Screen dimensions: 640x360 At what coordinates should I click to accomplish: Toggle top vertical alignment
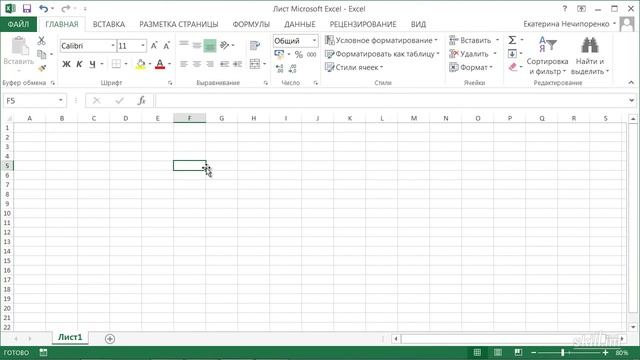pyautogui.click(x=184, y=45)
